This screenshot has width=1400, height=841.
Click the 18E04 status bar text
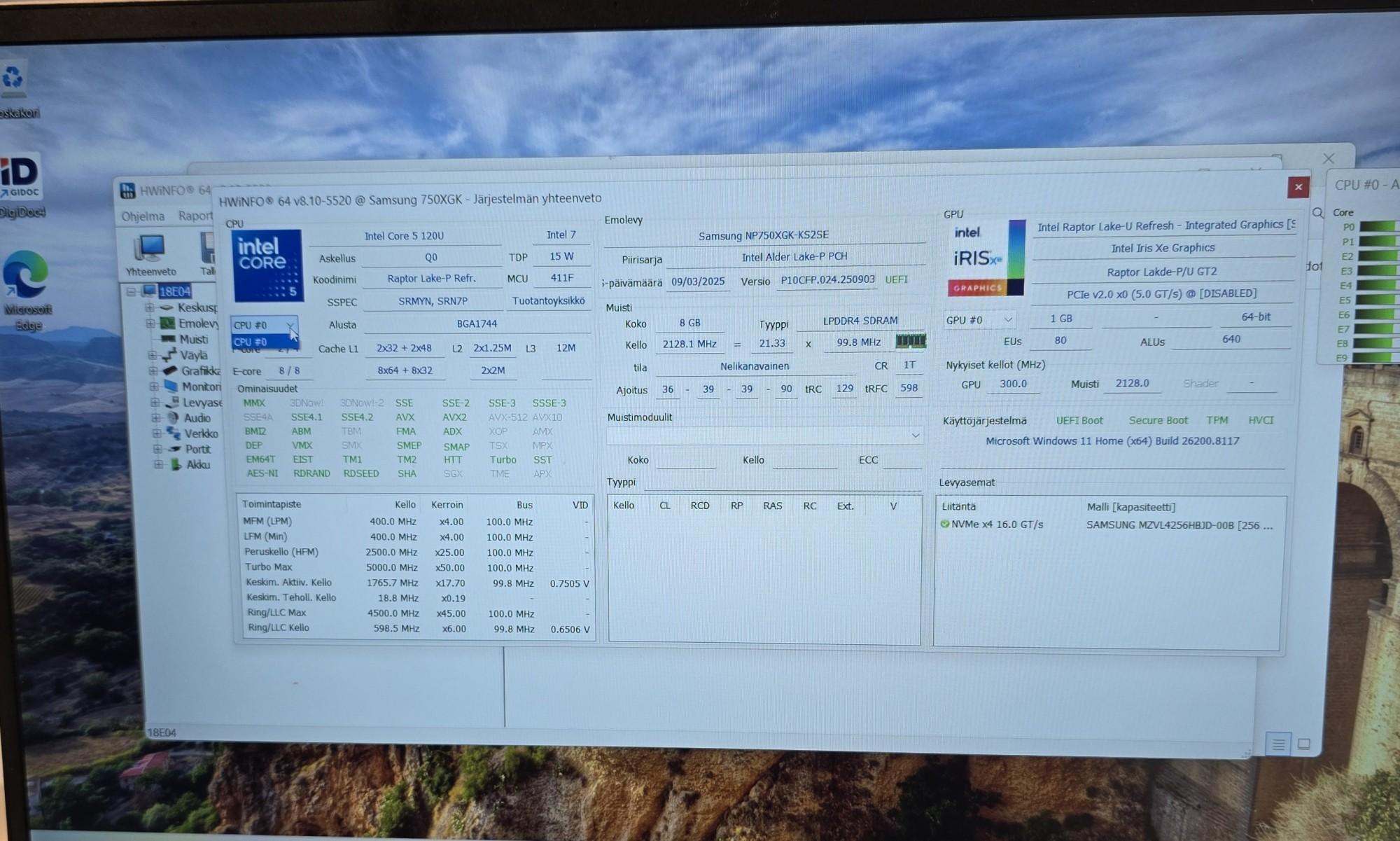tap(162, 732)
